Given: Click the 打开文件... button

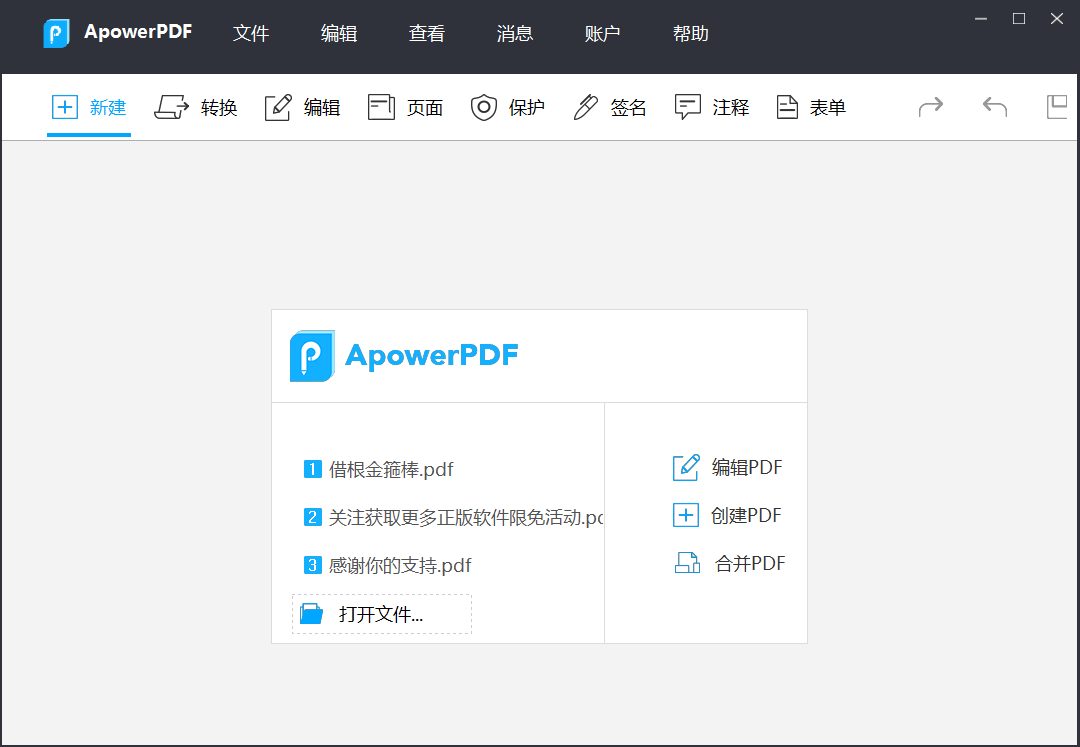Looking at the screenshot, I should [x=382, y=614].
